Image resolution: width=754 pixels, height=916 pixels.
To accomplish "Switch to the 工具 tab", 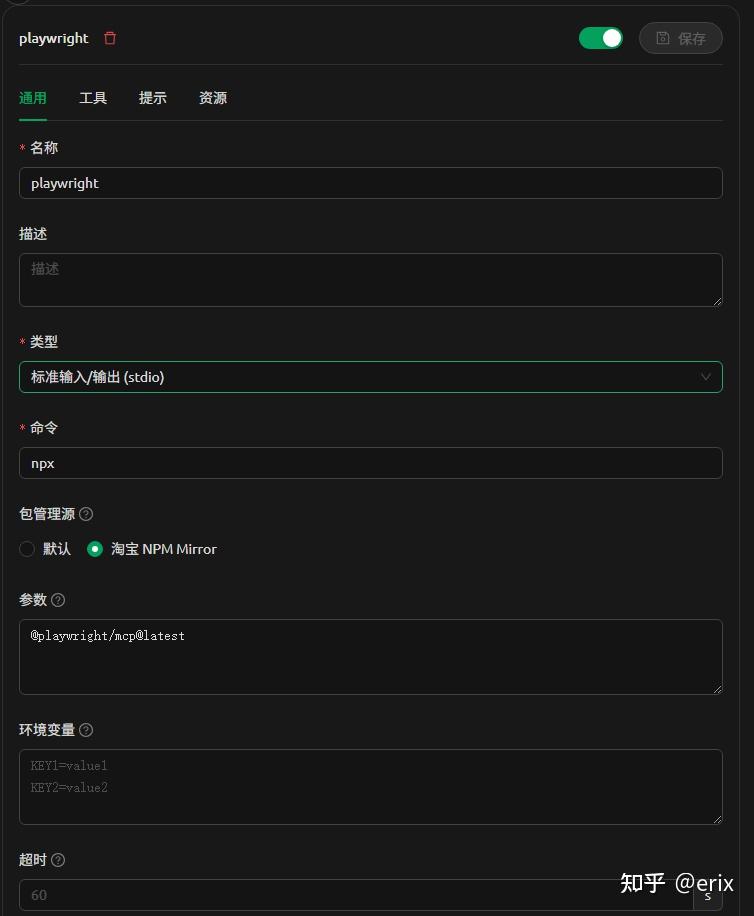I will point(93,98).
